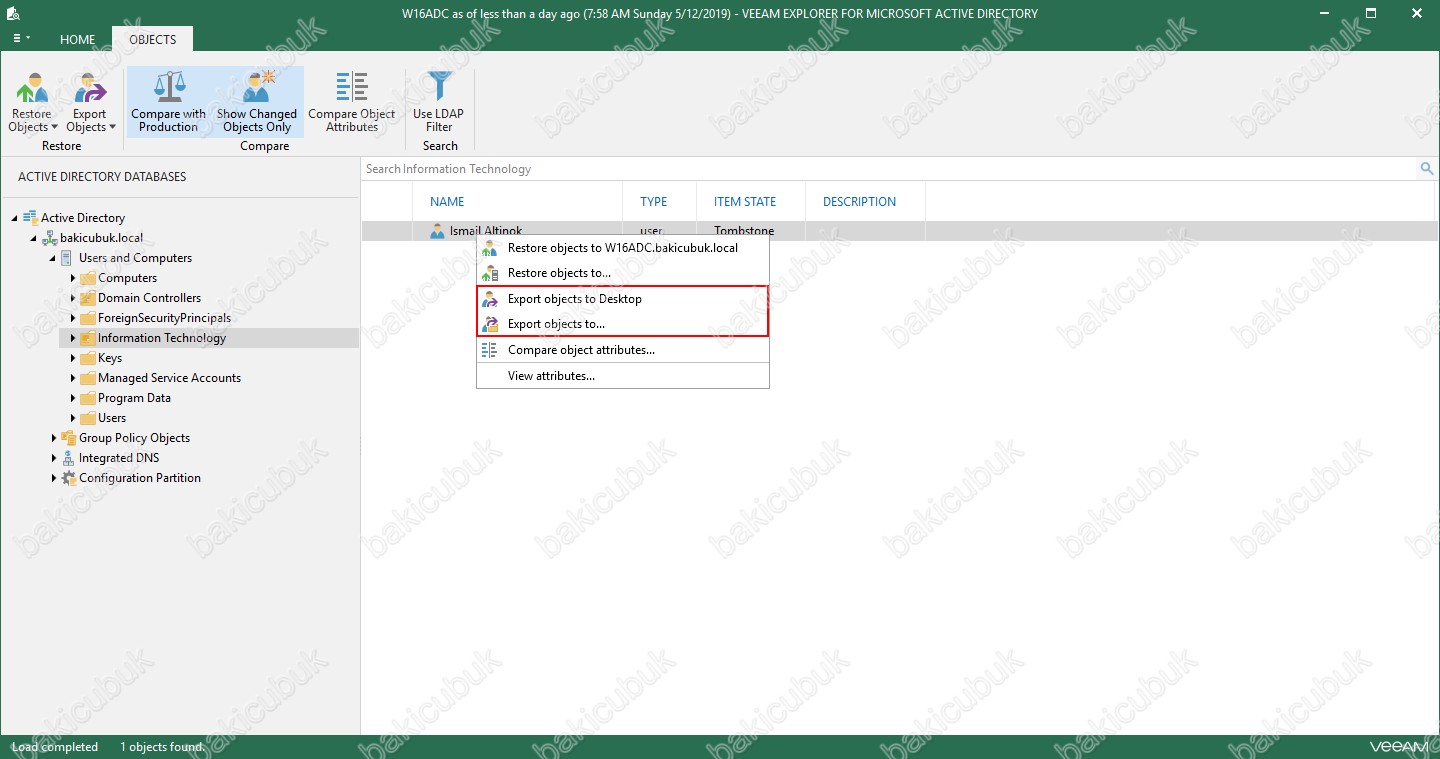Viewport: 1440px width, 759px height.
Task: Expand the Computers folder arrow
Action: coord(73,278)
